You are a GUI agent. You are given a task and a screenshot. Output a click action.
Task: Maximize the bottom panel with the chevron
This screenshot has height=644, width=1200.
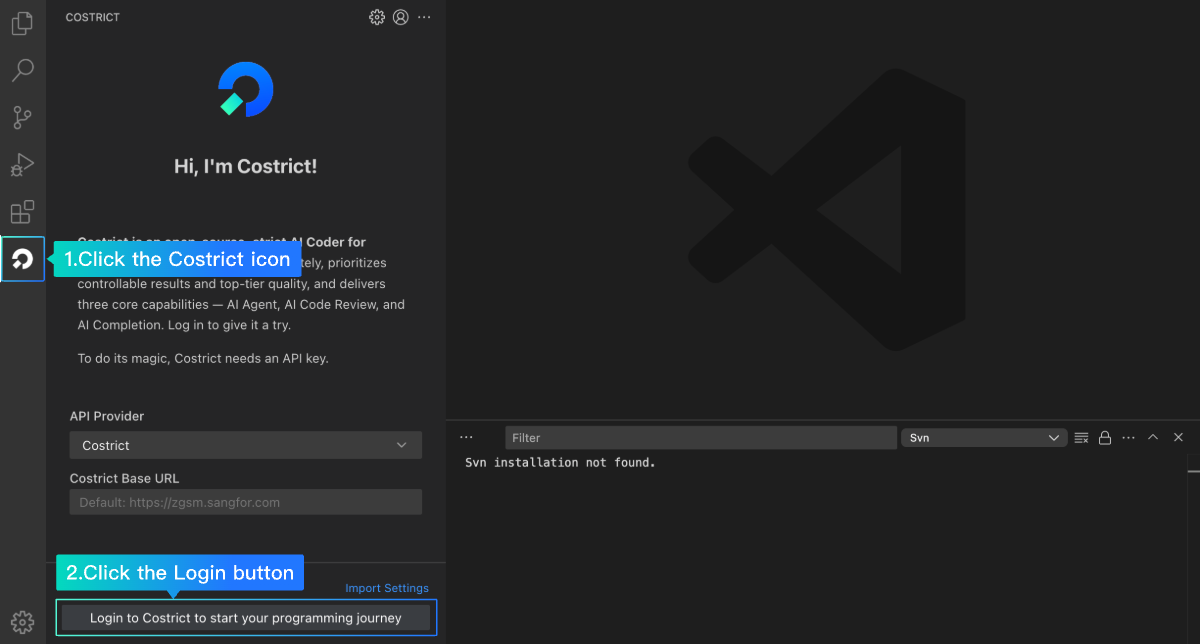point(1153,438)
